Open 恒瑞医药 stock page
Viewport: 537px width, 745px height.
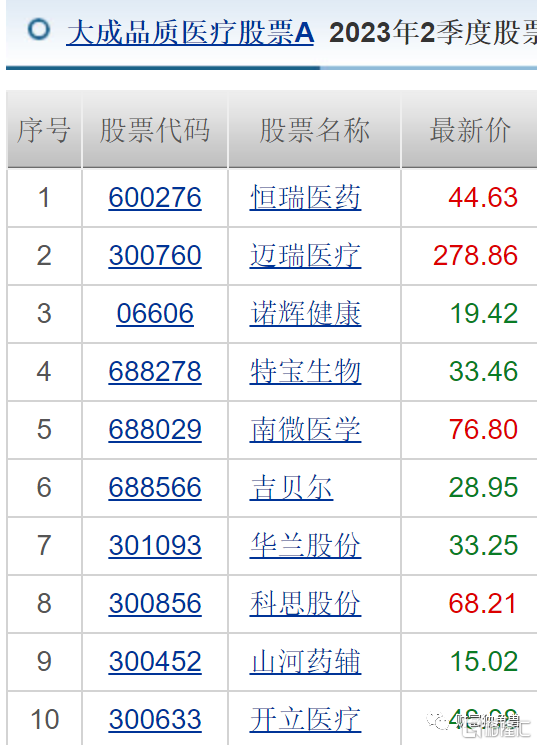[305, 198]
